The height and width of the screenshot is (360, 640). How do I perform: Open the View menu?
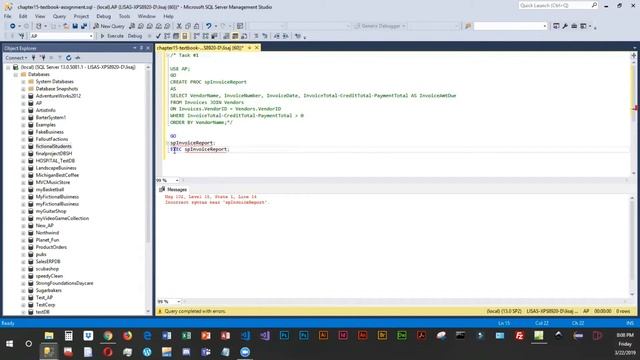pyautogui.click(x=40, y=16)
